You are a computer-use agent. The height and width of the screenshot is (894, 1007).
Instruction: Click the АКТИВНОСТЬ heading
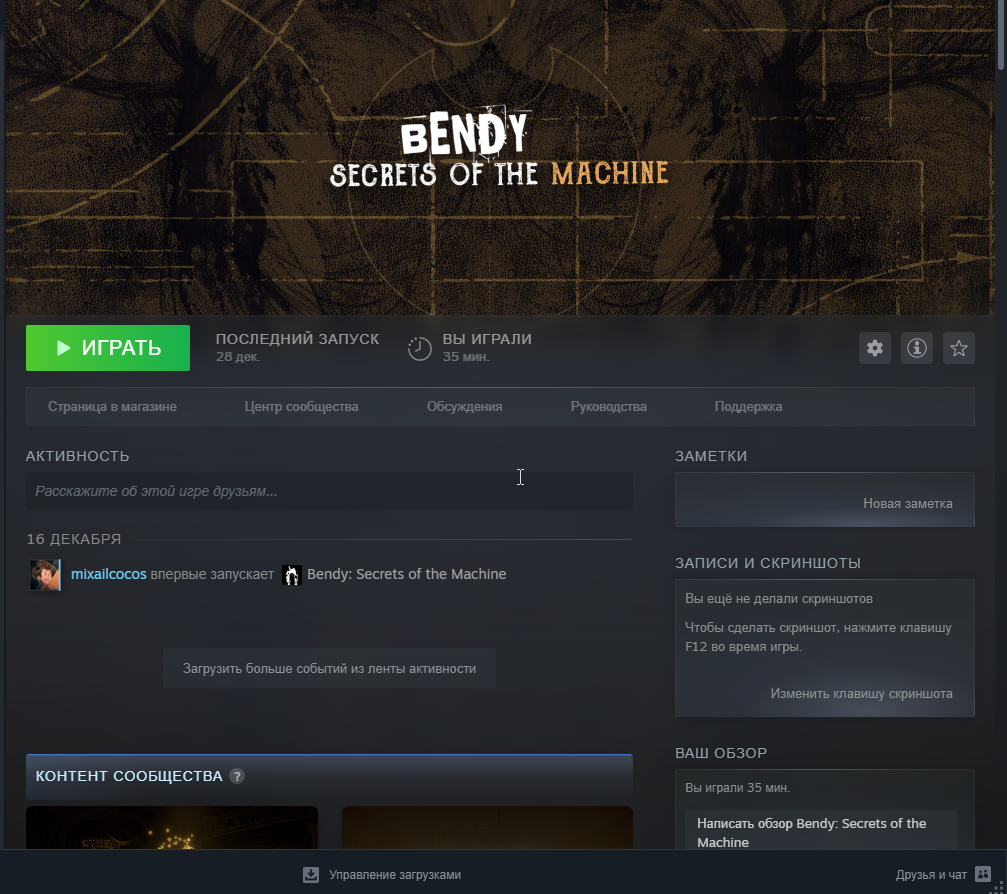point(78,456)
